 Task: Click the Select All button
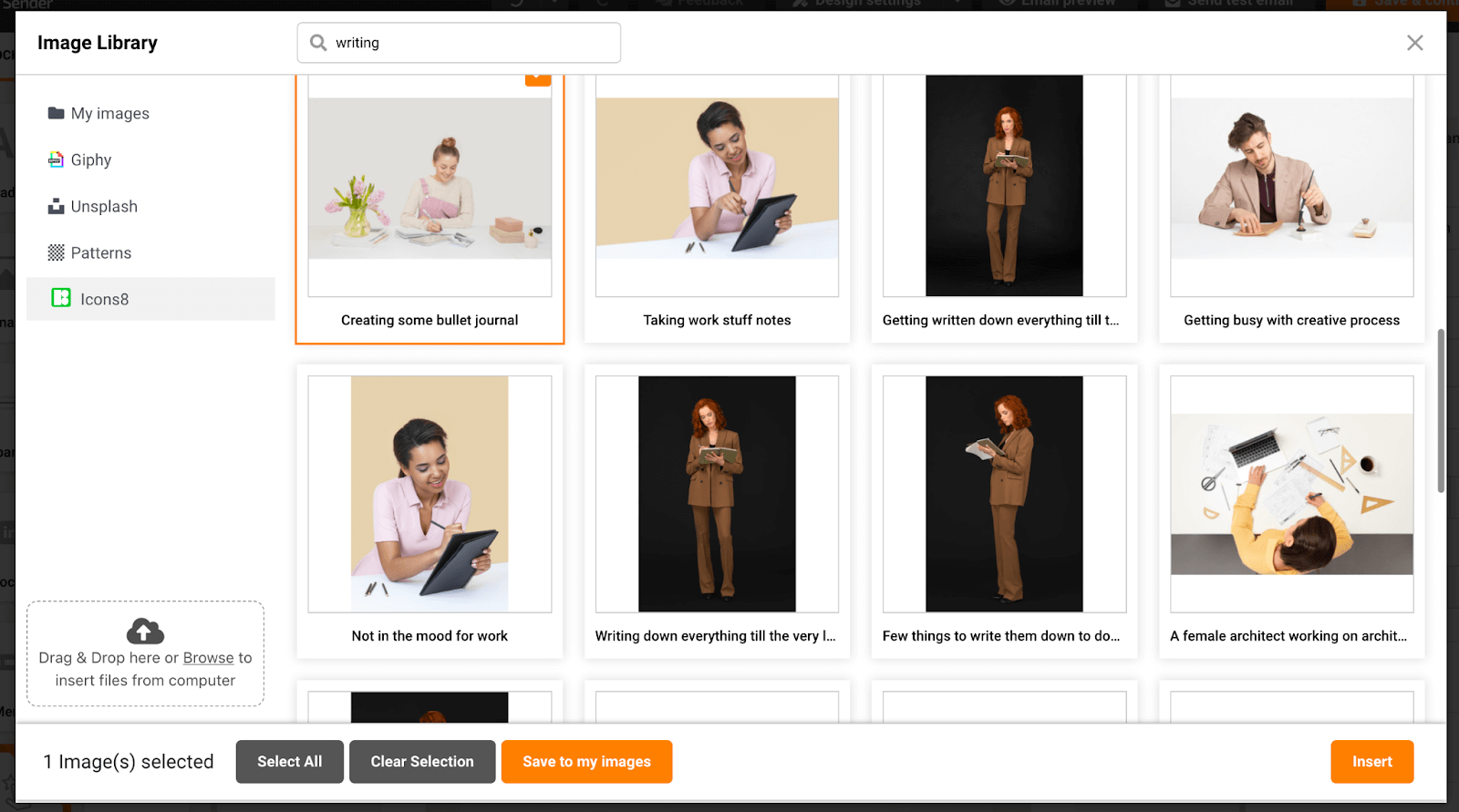pos(290,762)
